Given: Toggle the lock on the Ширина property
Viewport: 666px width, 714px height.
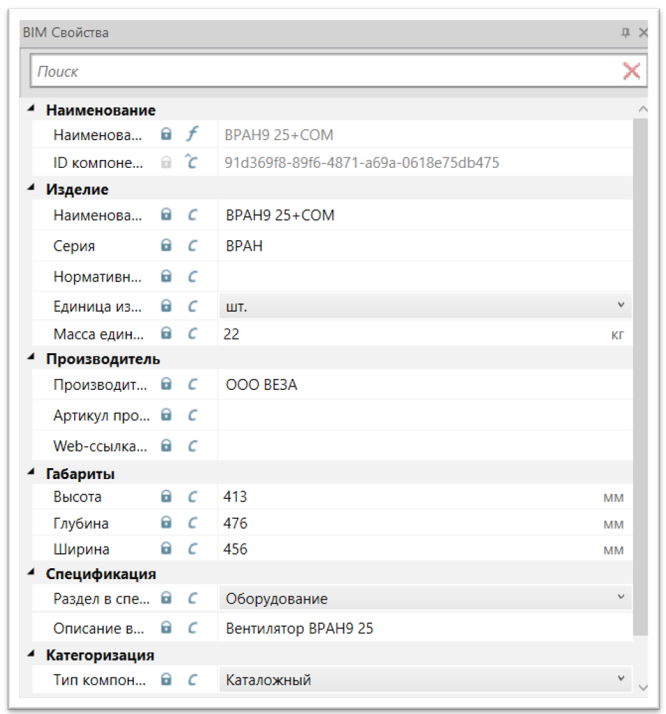Looking at the screenshot, I should [167, 549].
